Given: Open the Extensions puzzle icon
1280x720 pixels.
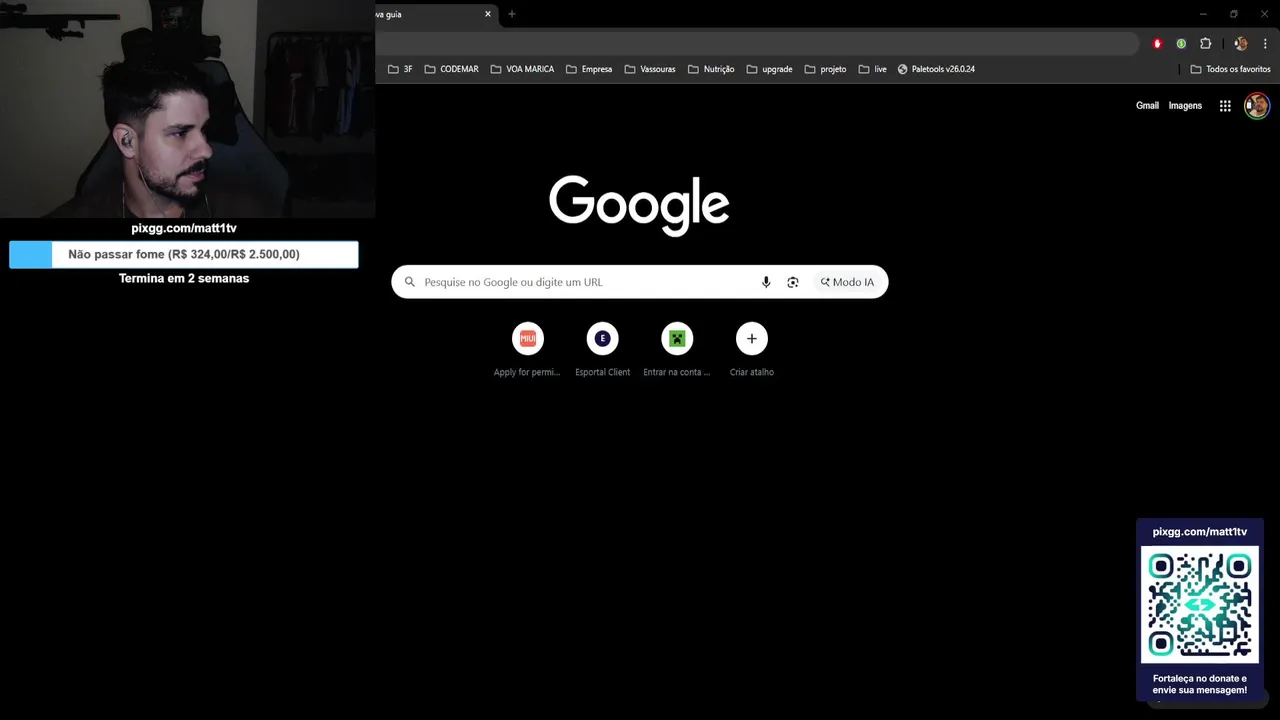Looking at the screenshot, I should 1205,44.
